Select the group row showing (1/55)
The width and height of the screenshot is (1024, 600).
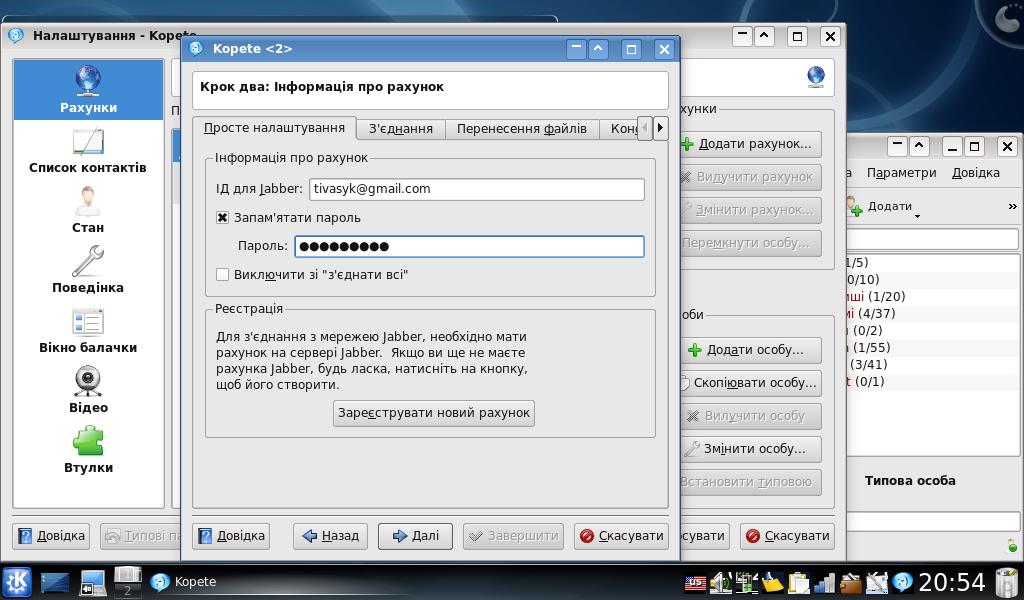pos(933,347)
